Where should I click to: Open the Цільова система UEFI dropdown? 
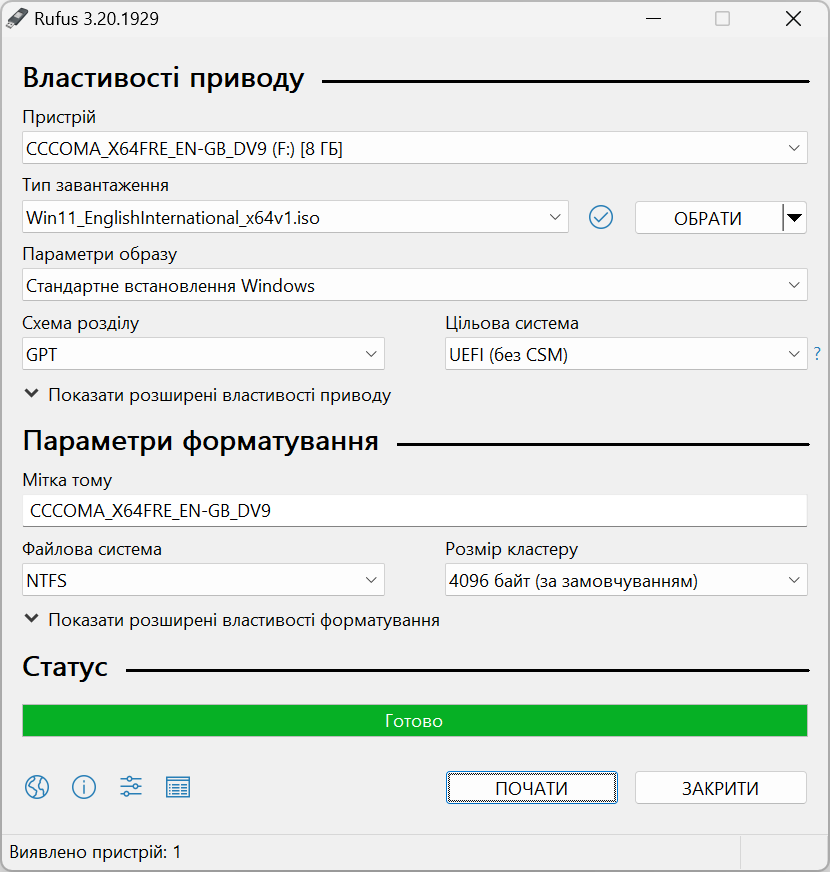626,354
